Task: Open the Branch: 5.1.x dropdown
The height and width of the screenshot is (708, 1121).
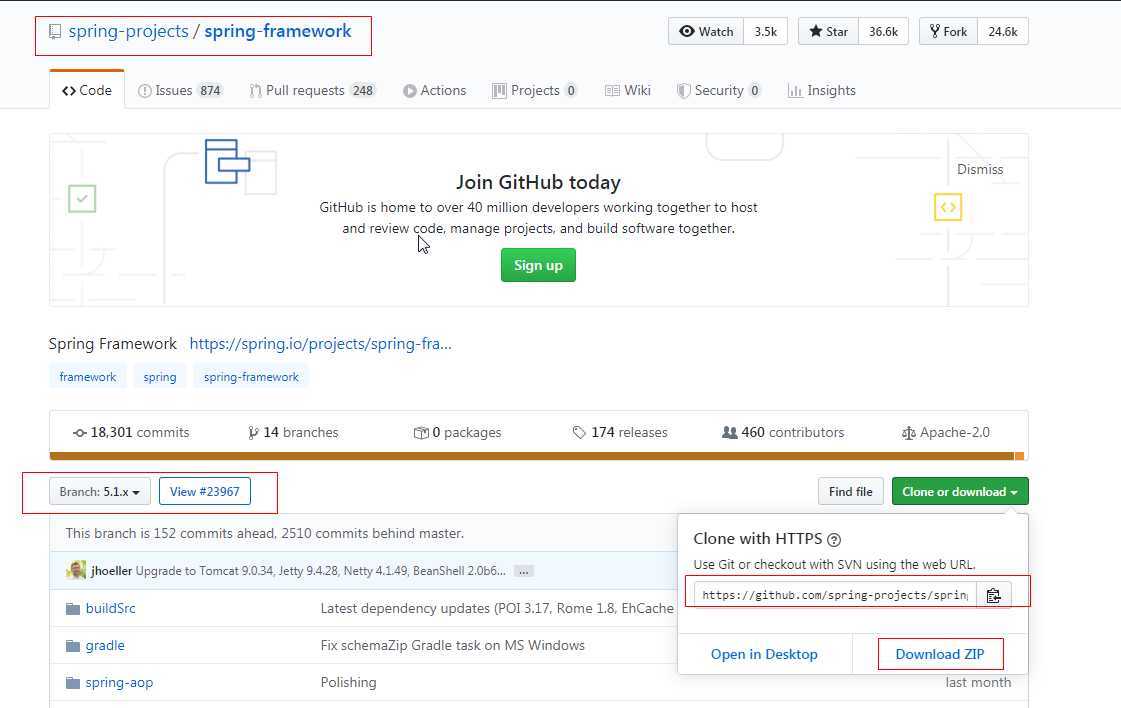Action: click(x=100, y=492)
